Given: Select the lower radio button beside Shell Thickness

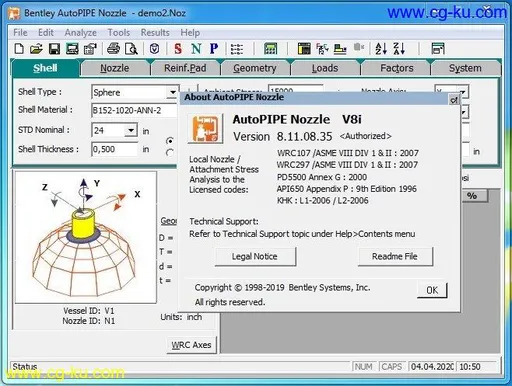Looking at the screenshot, I should coord(170,153).
